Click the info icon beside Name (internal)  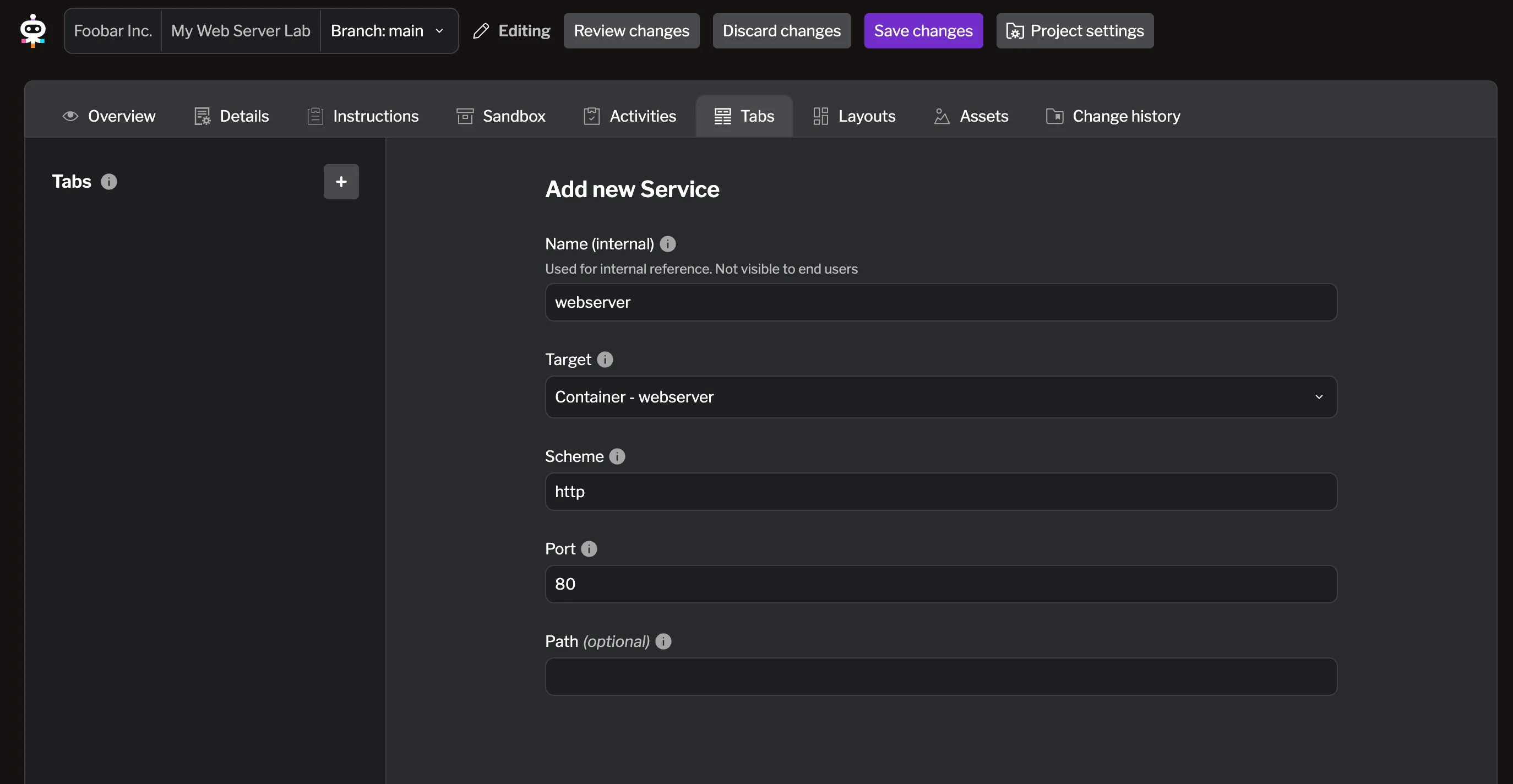click(x=668, y=244)
